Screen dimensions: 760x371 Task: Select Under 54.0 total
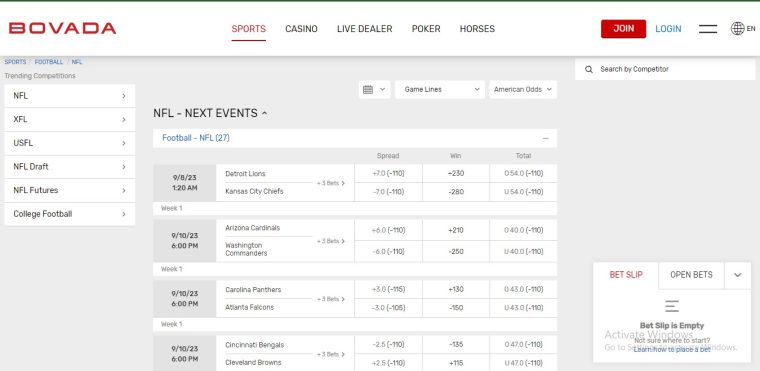click(523, 192)
